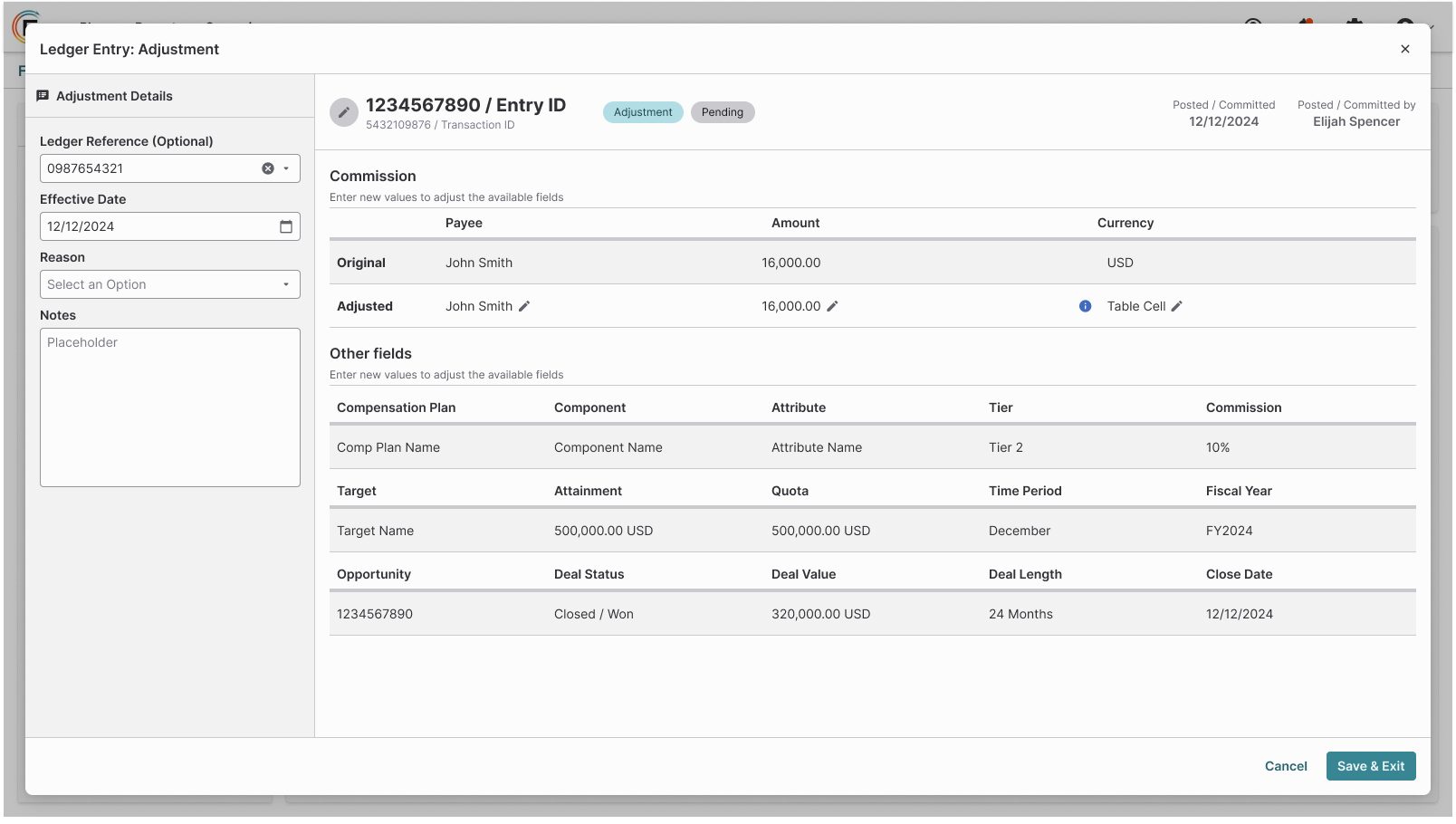This screenshot has width=1456, height=824.
Task: Click the Adjustment tag
Action: [x=643, y=112]
